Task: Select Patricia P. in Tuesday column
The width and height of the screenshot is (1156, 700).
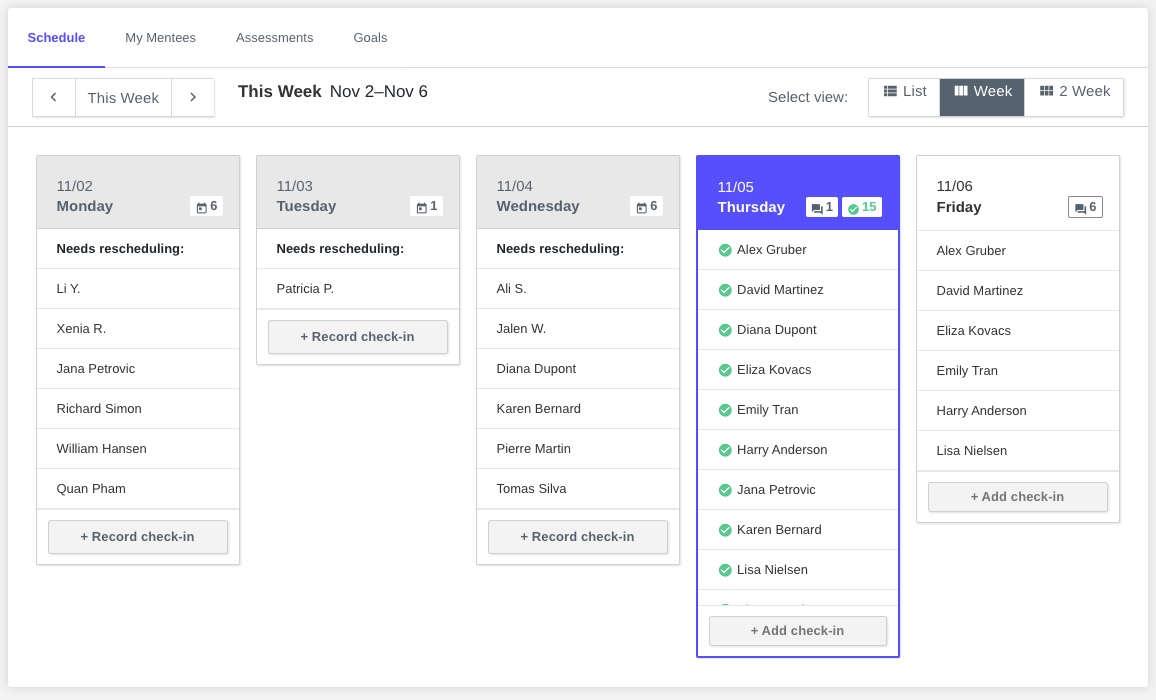Action: pyautogui.click(x=305, y=289)
